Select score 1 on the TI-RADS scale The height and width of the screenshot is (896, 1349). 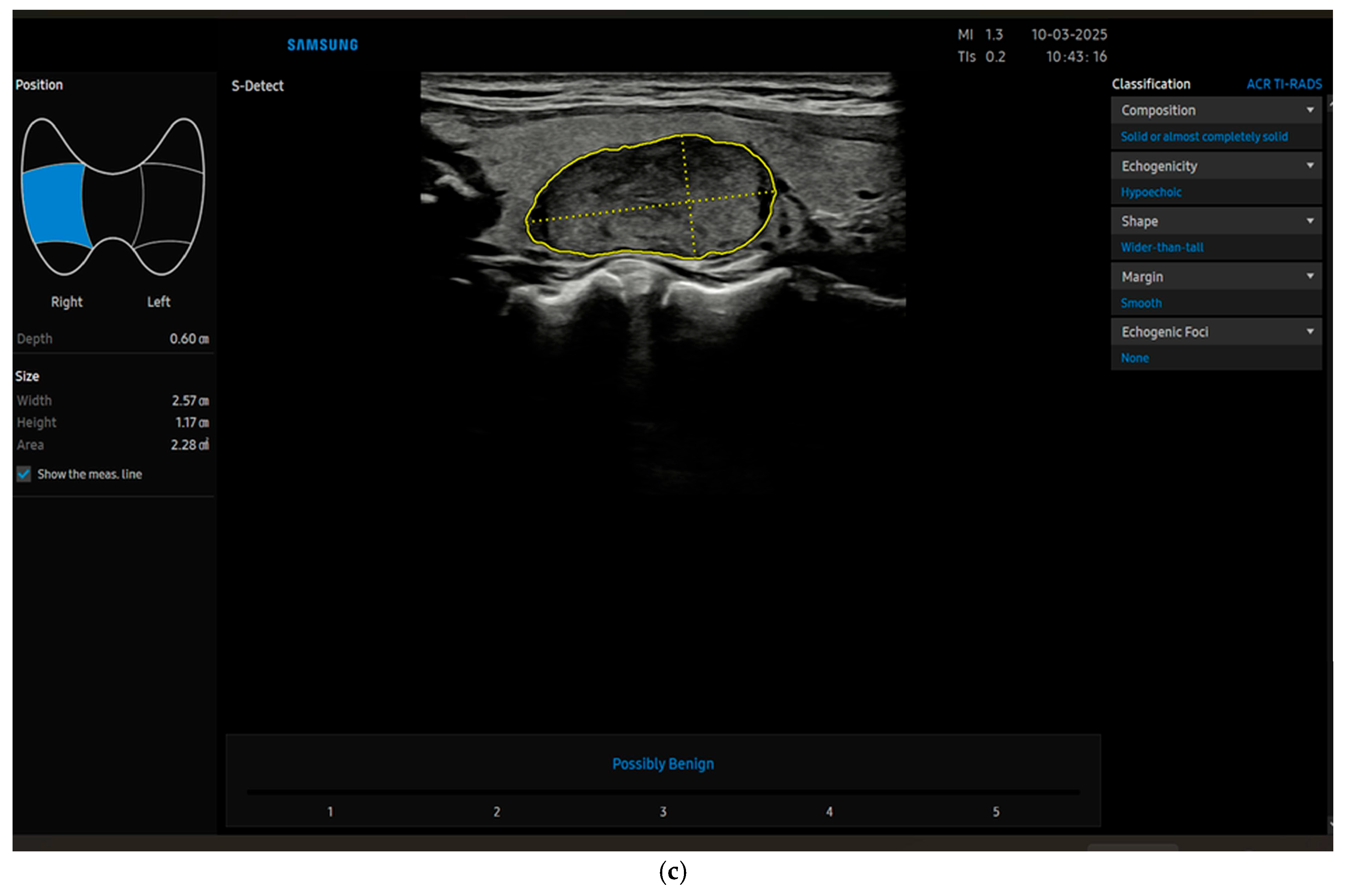330,811
